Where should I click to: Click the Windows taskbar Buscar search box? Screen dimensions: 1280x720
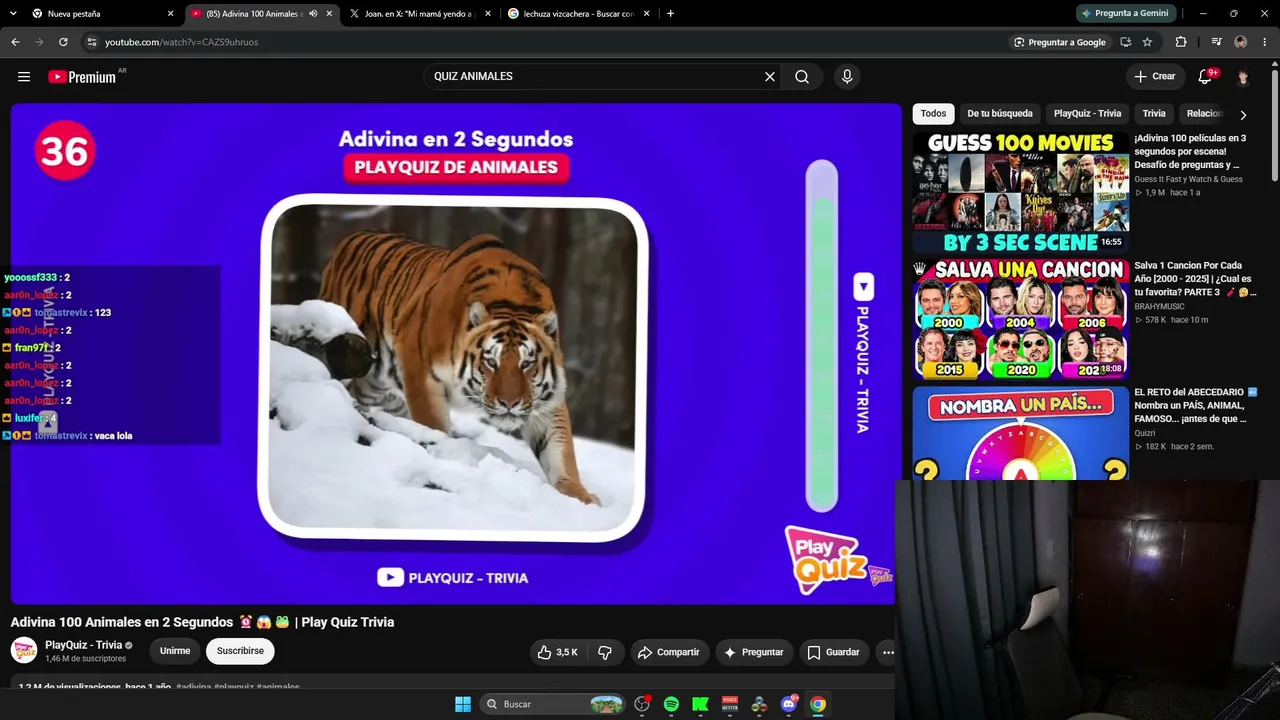pyautogui.click(x=552, y=704)
